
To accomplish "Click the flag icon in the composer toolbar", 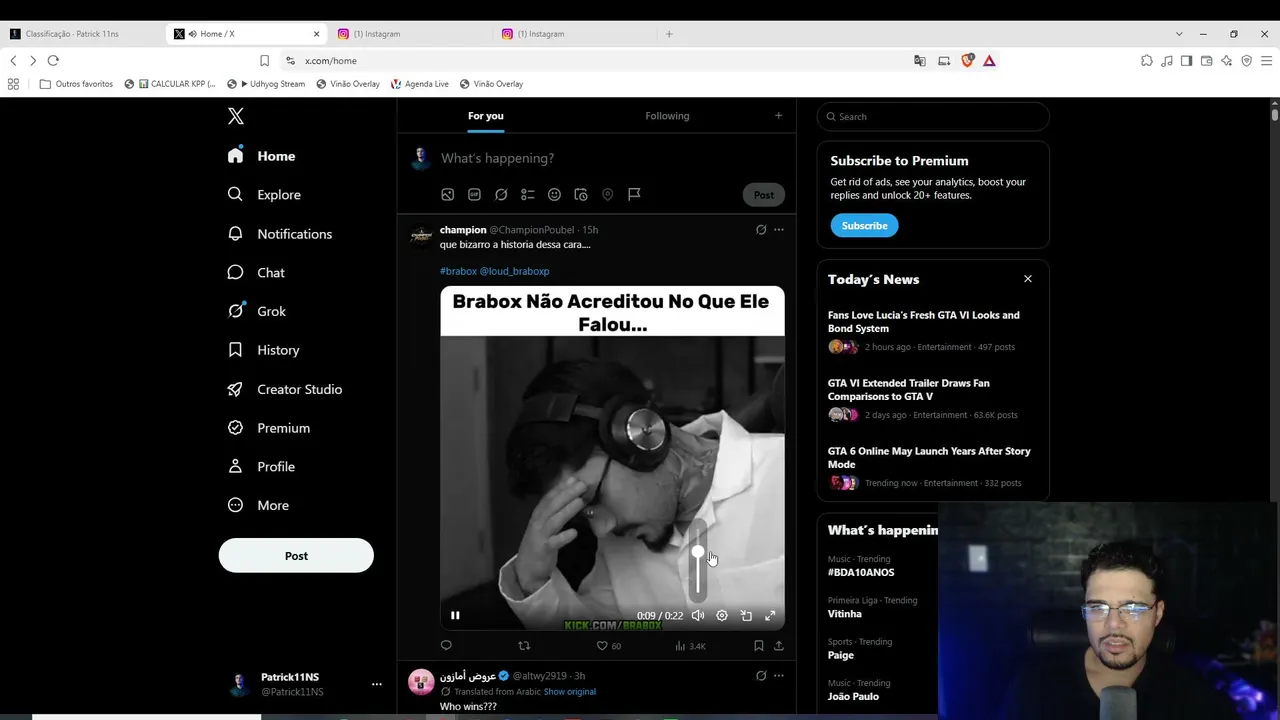I will [634, 195].
